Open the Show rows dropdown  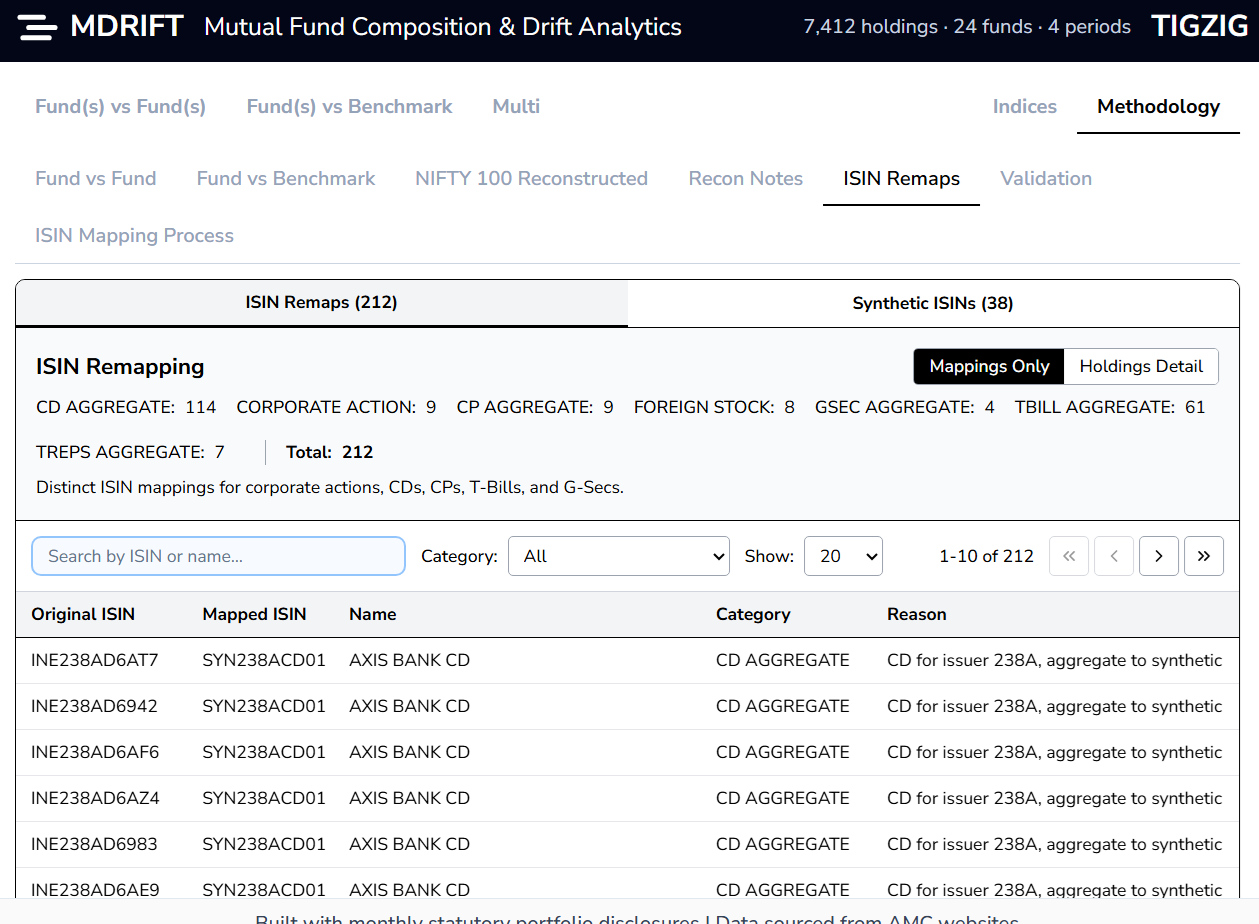843,556
